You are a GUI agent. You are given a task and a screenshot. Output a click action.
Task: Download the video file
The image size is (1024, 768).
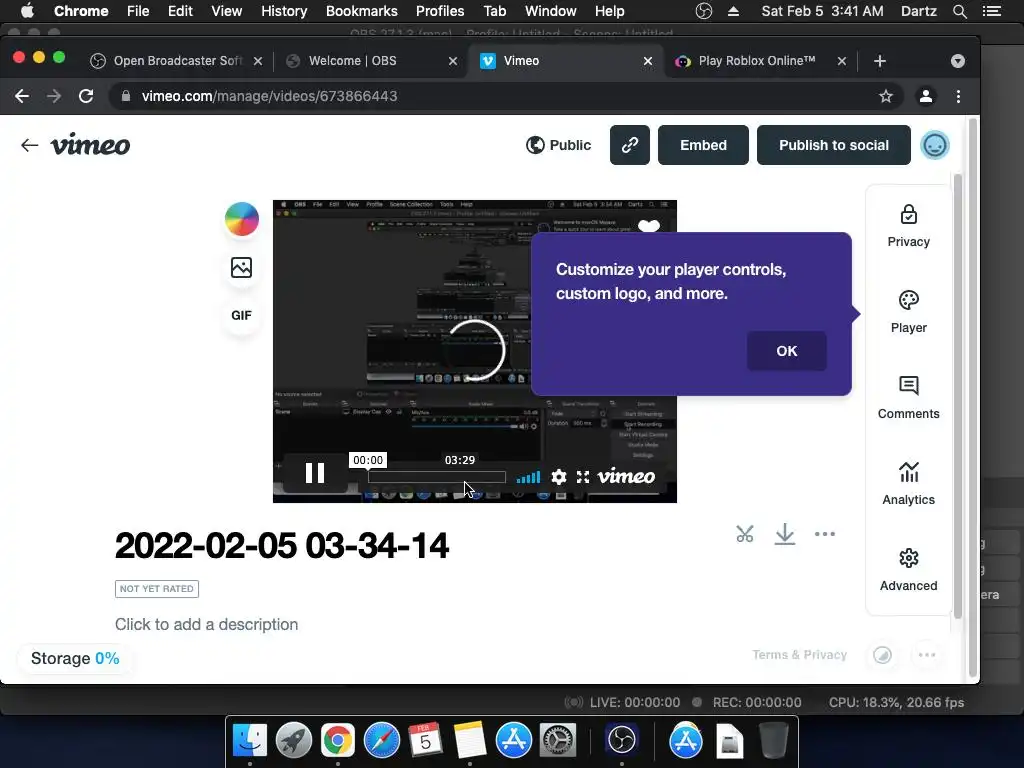[784, 534]
